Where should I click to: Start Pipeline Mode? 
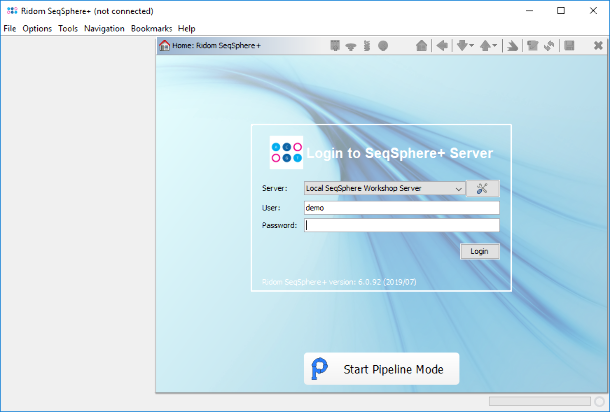point(381,369)
